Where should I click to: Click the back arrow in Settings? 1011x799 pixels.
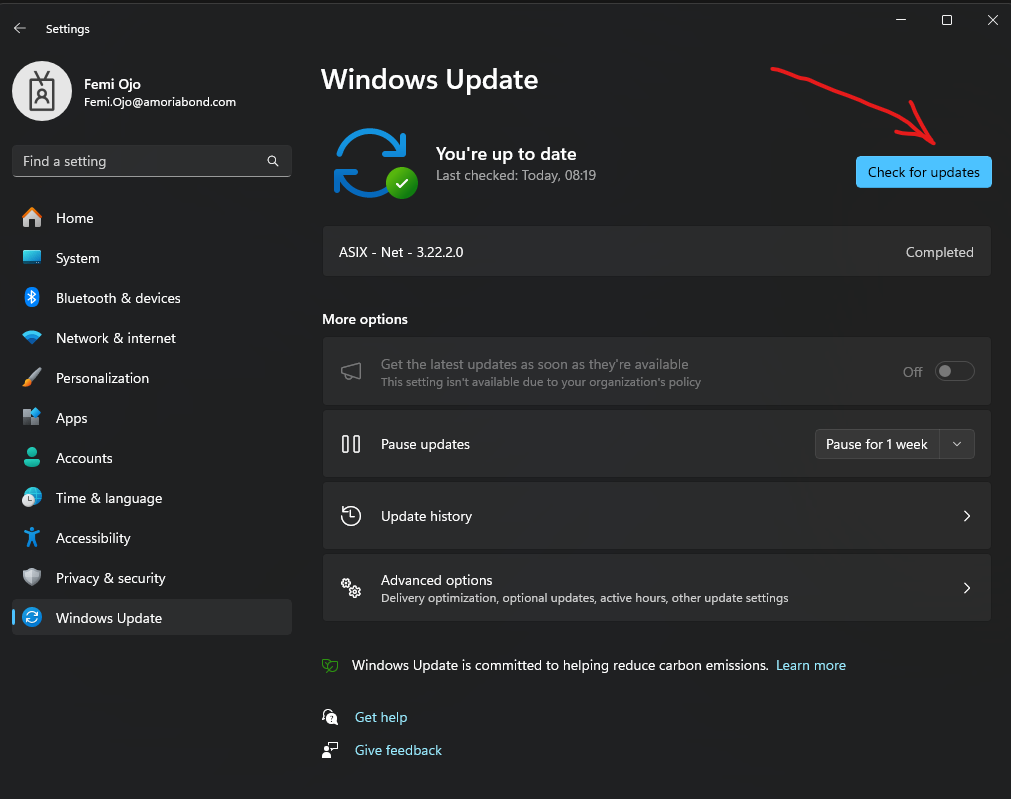pos(20,28)
